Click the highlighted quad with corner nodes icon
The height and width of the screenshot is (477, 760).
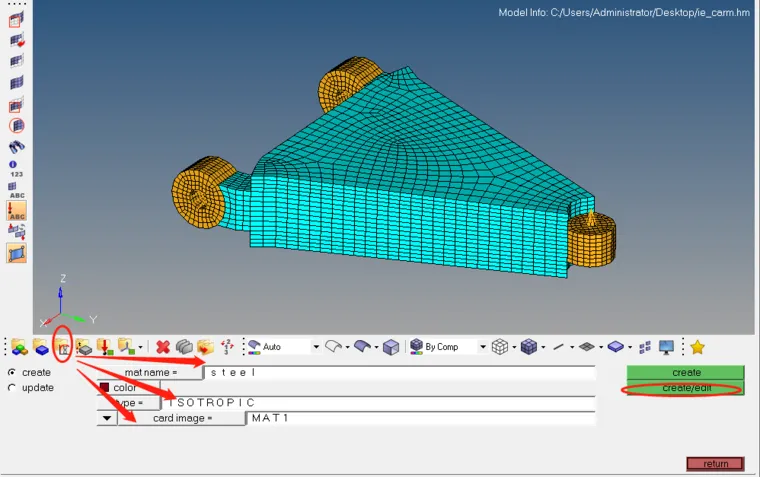point(16,253)
